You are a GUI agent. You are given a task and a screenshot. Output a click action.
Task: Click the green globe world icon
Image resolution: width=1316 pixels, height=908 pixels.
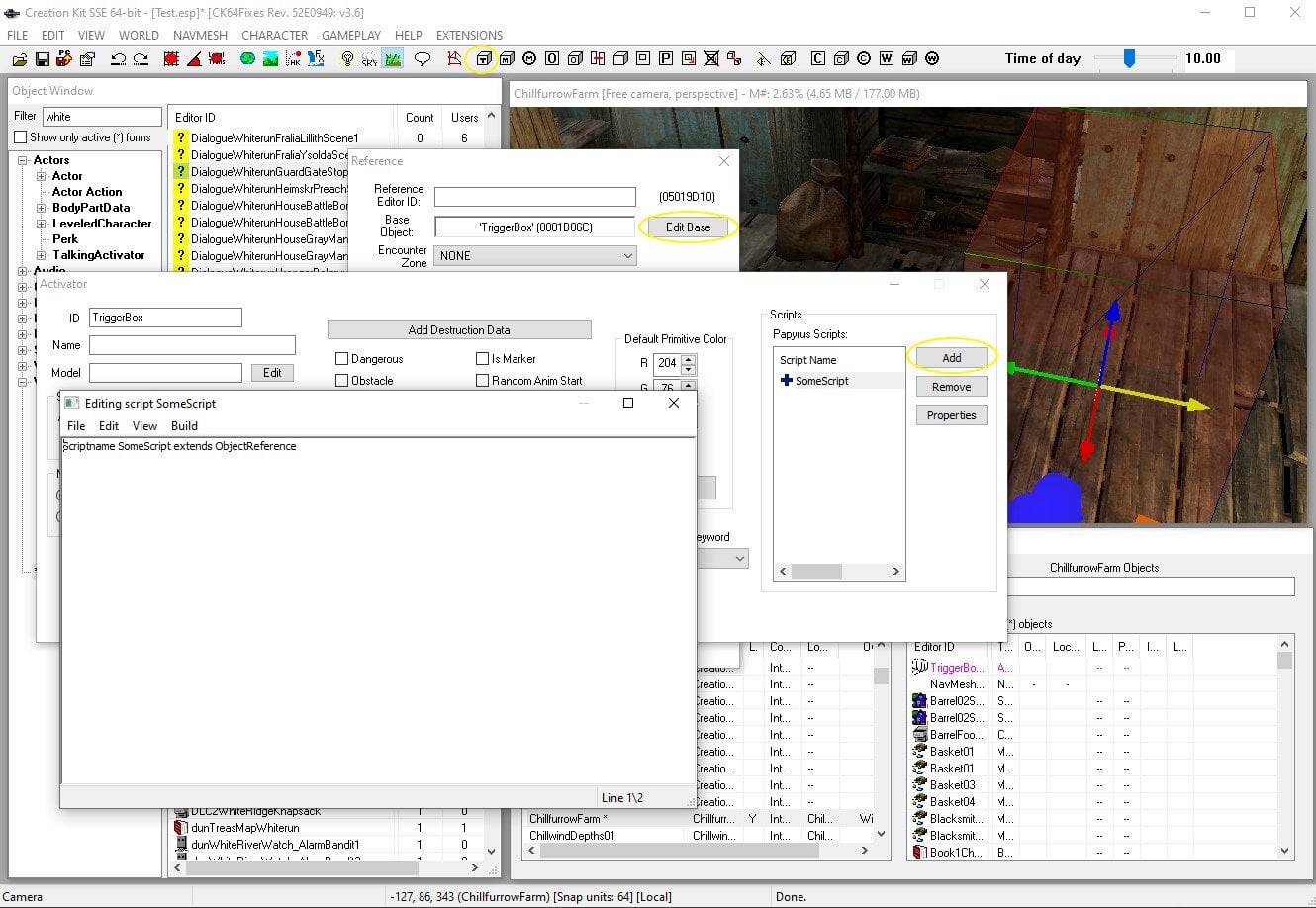pos(247,59)
